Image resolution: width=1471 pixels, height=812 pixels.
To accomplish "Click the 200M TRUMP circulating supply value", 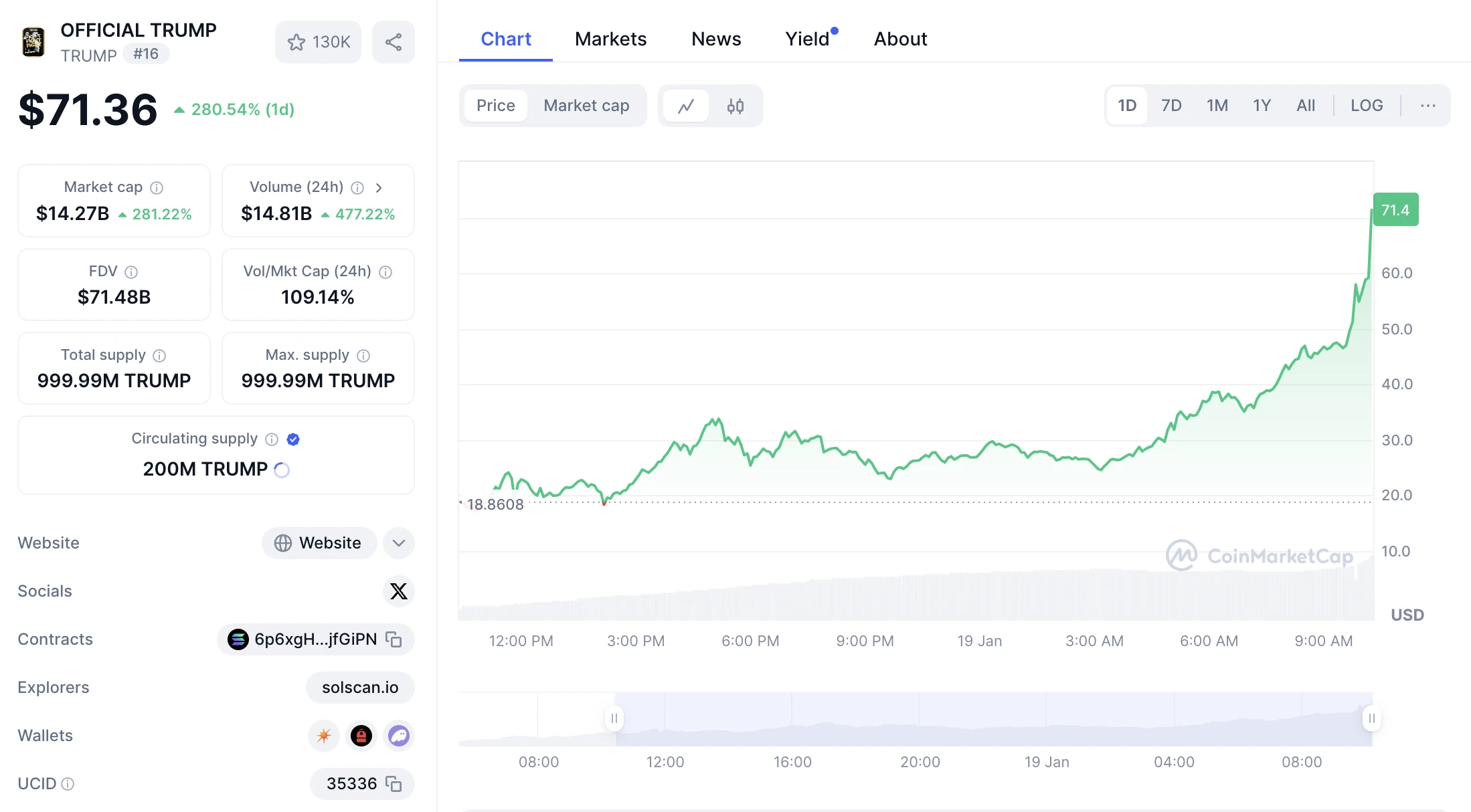I will (205, 470).
